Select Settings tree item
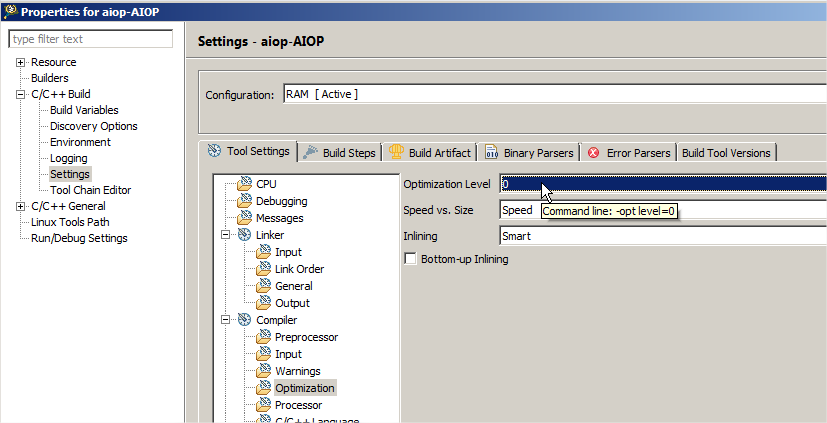827x423 pixels. (70, 174)
